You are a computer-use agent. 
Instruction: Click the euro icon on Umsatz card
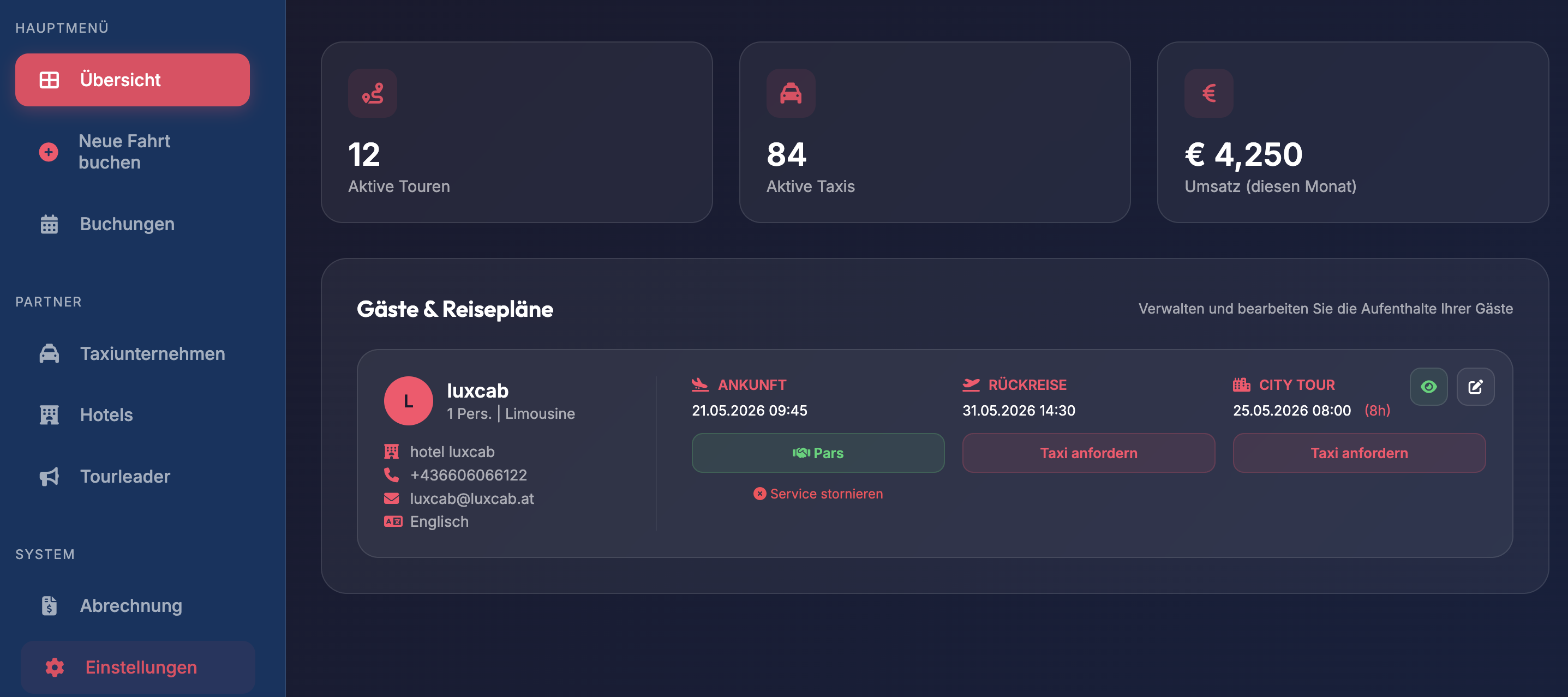(x=1209, y=93)
